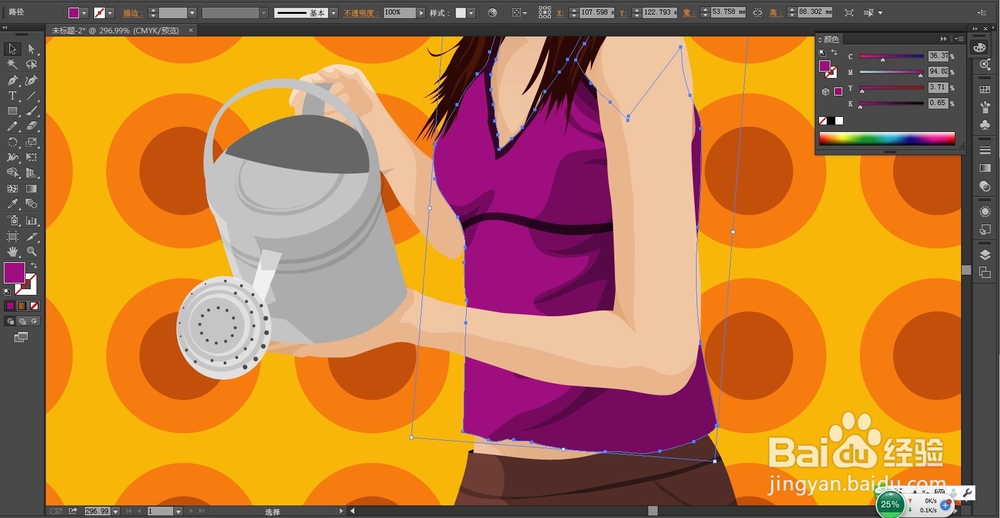Viewport: 1000px width, 518px height.
Task: Select the Selection tool (black arrow)
Action: click(12, 49)
